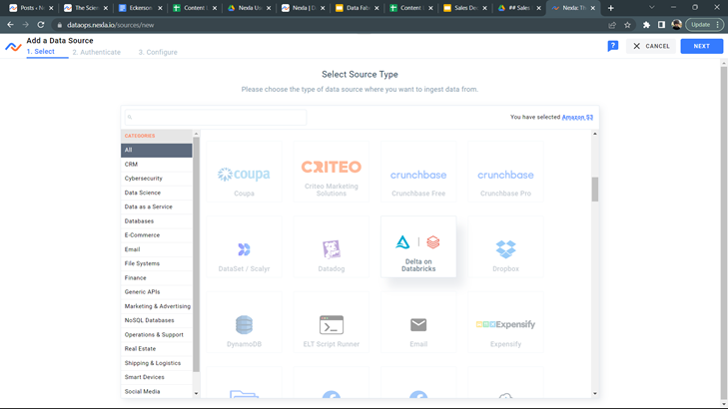This screenshot has height=409, width=728.
Task: Click the CANCEL button
Action: (x=651, y=46)
